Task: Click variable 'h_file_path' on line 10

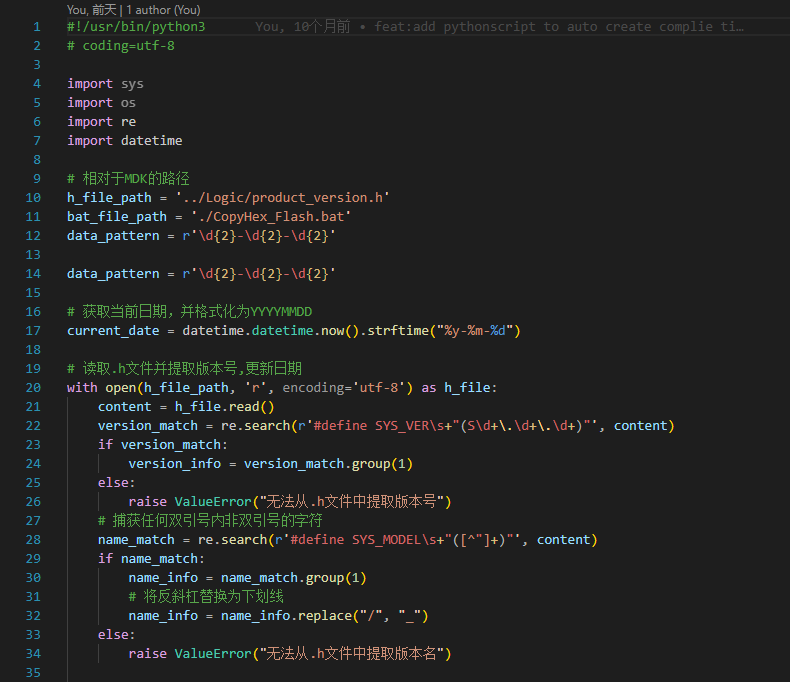Action: click(109, 197)
